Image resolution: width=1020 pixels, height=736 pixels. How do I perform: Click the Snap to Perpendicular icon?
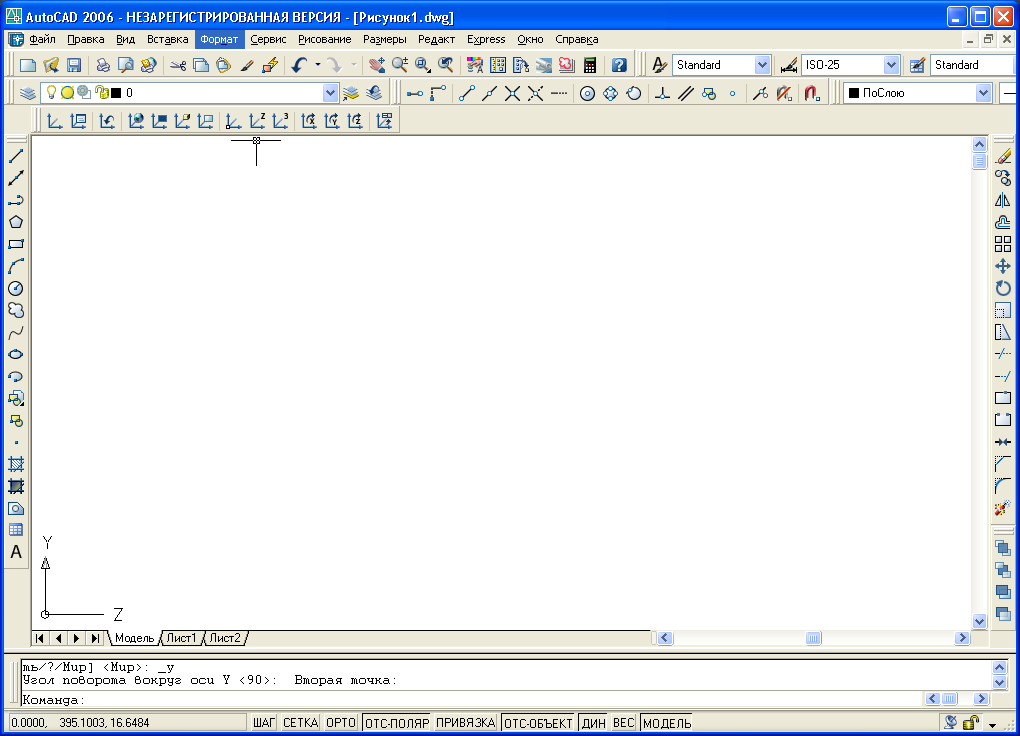(x=662, y=94)
